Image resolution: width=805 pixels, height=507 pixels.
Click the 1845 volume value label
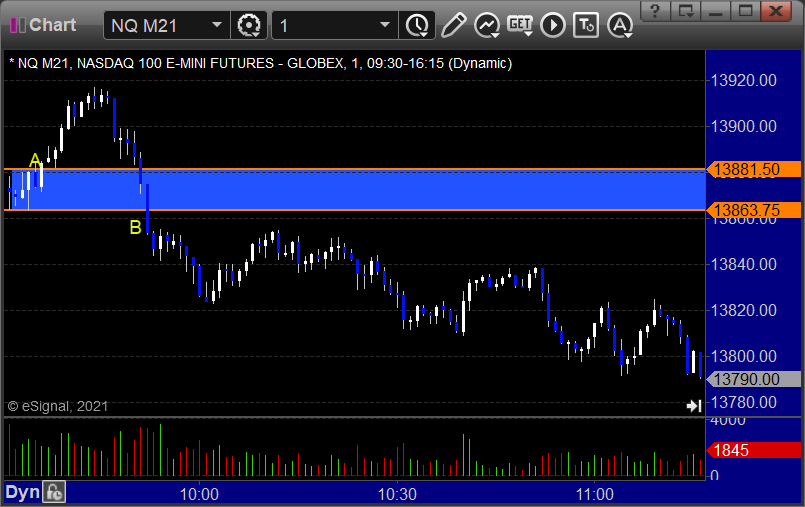(754, 450)
